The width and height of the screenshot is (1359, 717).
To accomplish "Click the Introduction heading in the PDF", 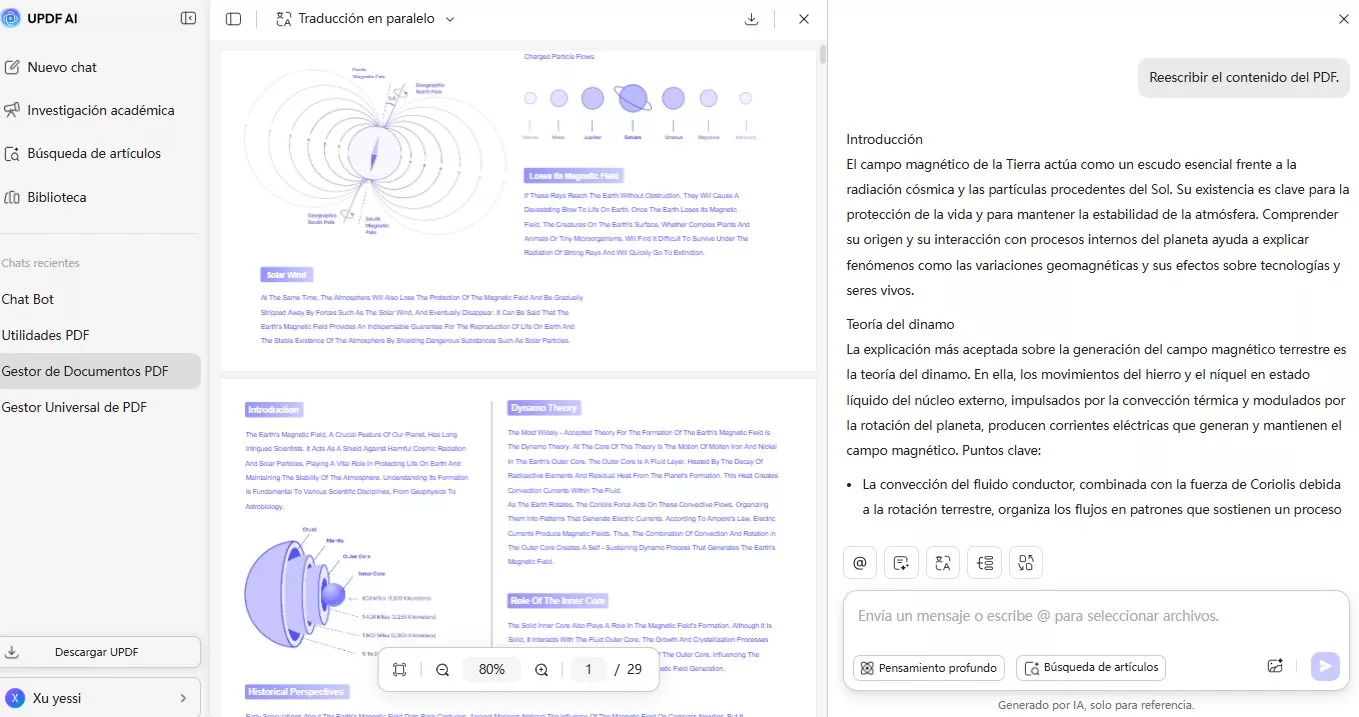I will point(274,410).
